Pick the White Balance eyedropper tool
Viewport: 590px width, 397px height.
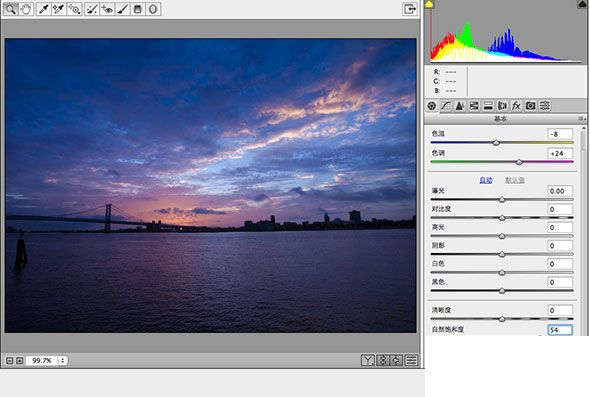[43, 9]
